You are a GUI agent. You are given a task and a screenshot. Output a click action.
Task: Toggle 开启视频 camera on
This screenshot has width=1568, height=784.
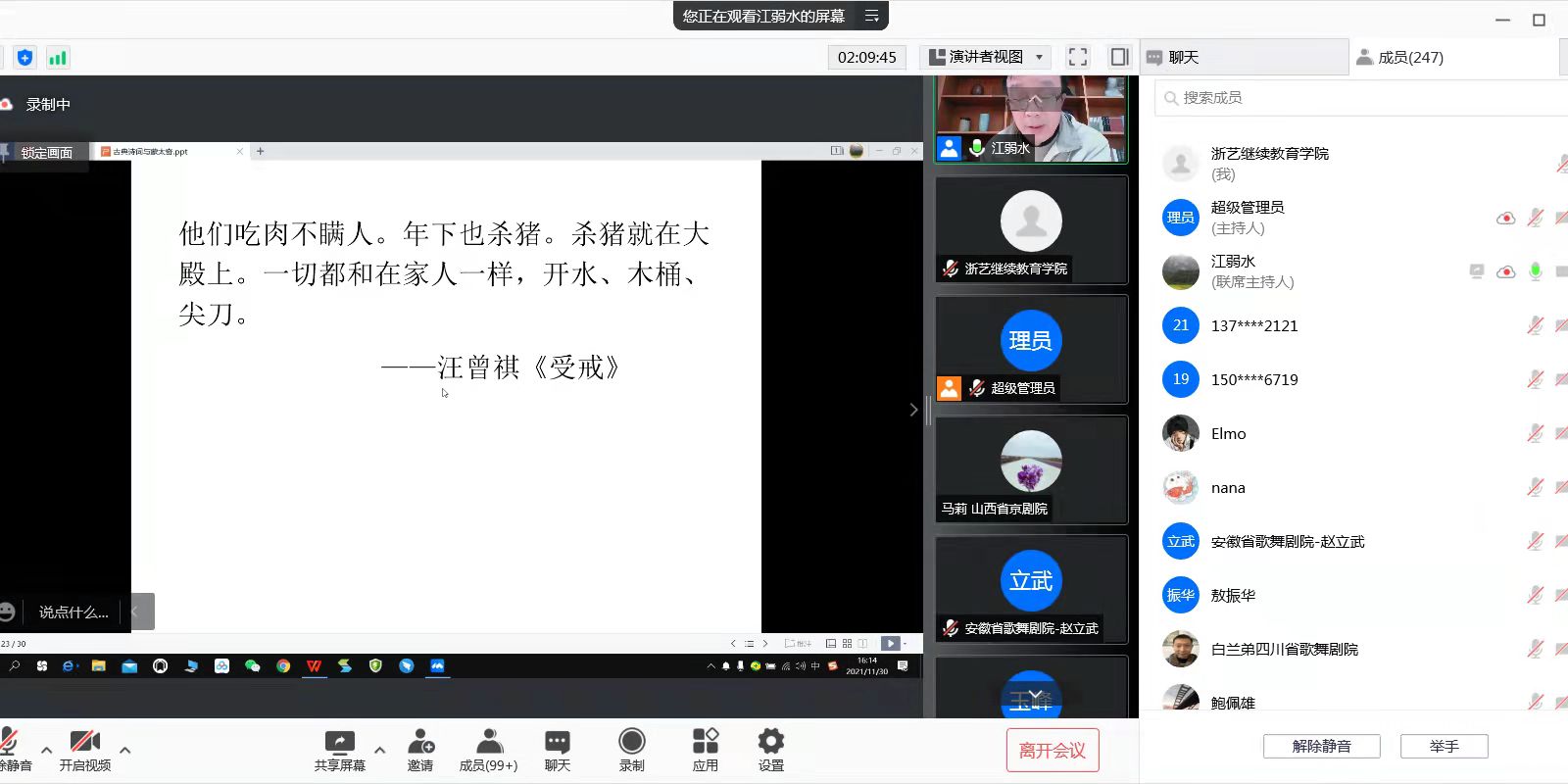pos(85,743)
